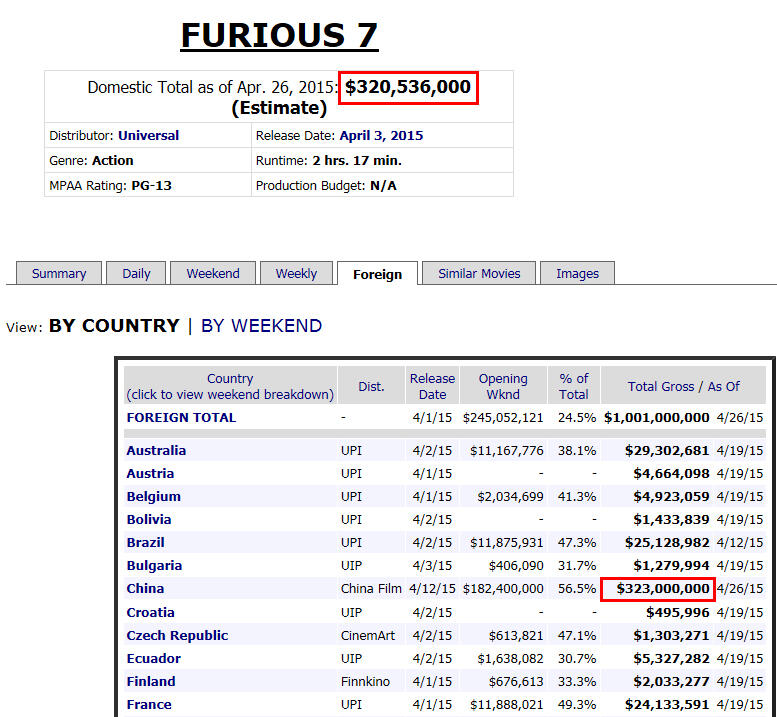The image size is (777, 717).
Task: Click the Genre Action value
Action: 112,161
